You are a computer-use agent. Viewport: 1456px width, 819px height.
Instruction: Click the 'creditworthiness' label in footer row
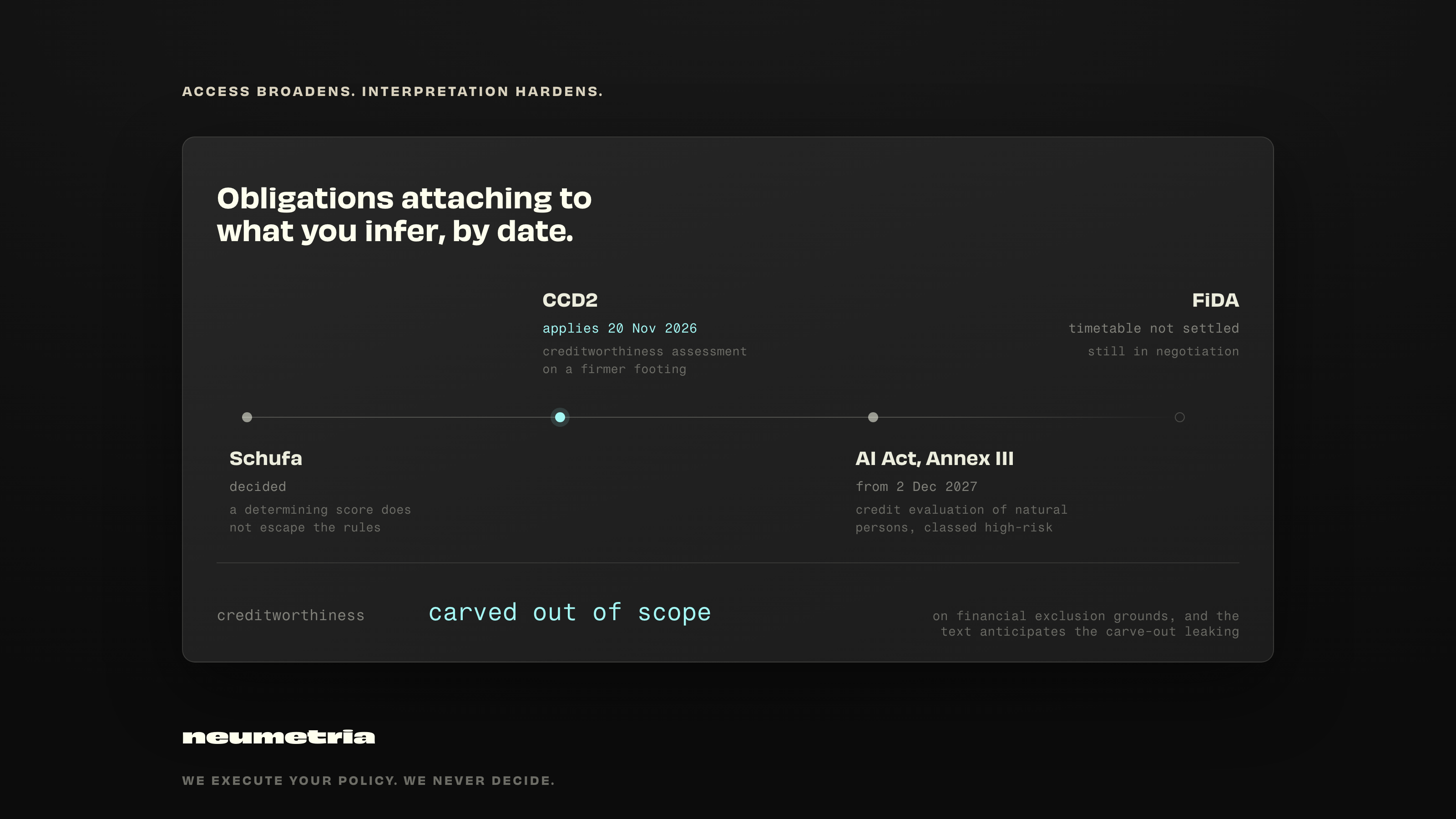tap(291, 615)
